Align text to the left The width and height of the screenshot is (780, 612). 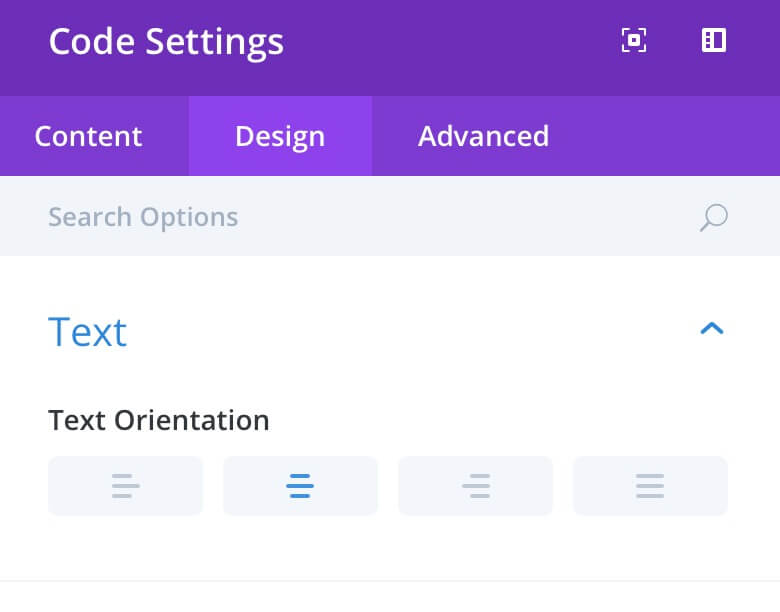tap(125, 486)
